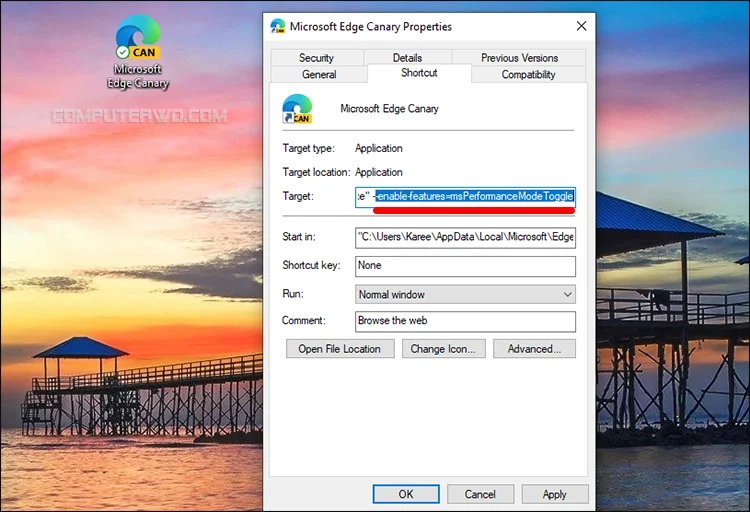Click the Edge Canary icon in dialog title bar

(x=277, y=26)
